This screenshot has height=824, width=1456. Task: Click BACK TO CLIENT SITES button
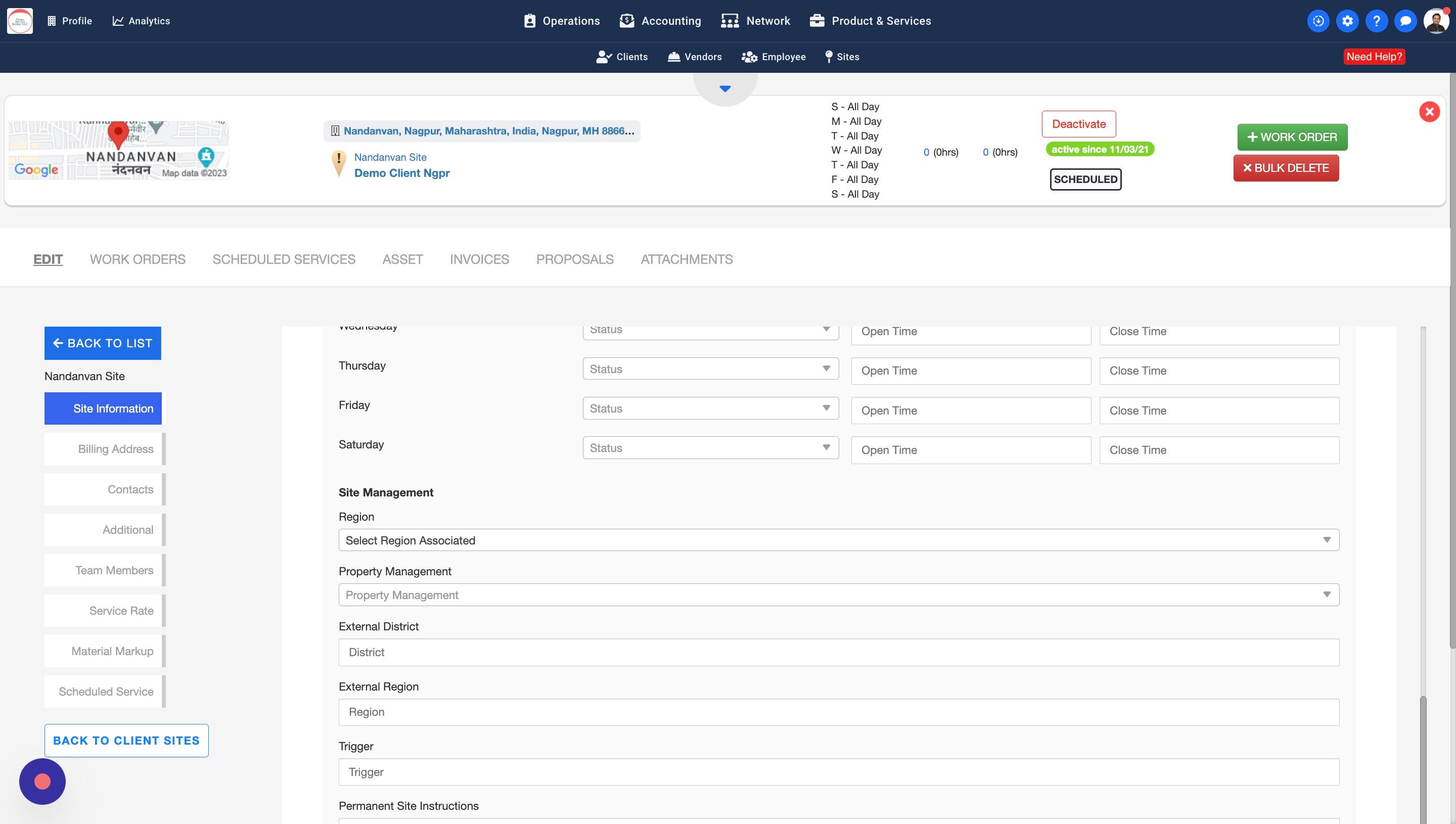tap(126, 740)
